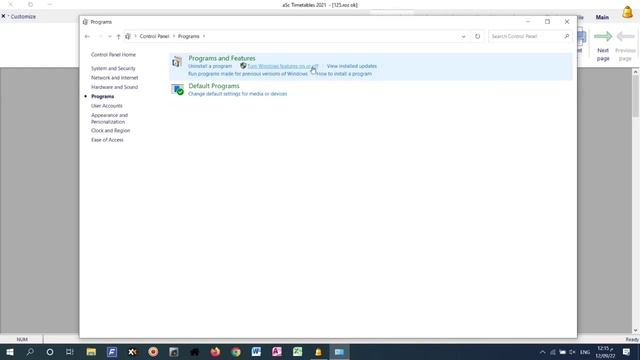Open recent locations dropdown arrow

[x=109, y=36]
